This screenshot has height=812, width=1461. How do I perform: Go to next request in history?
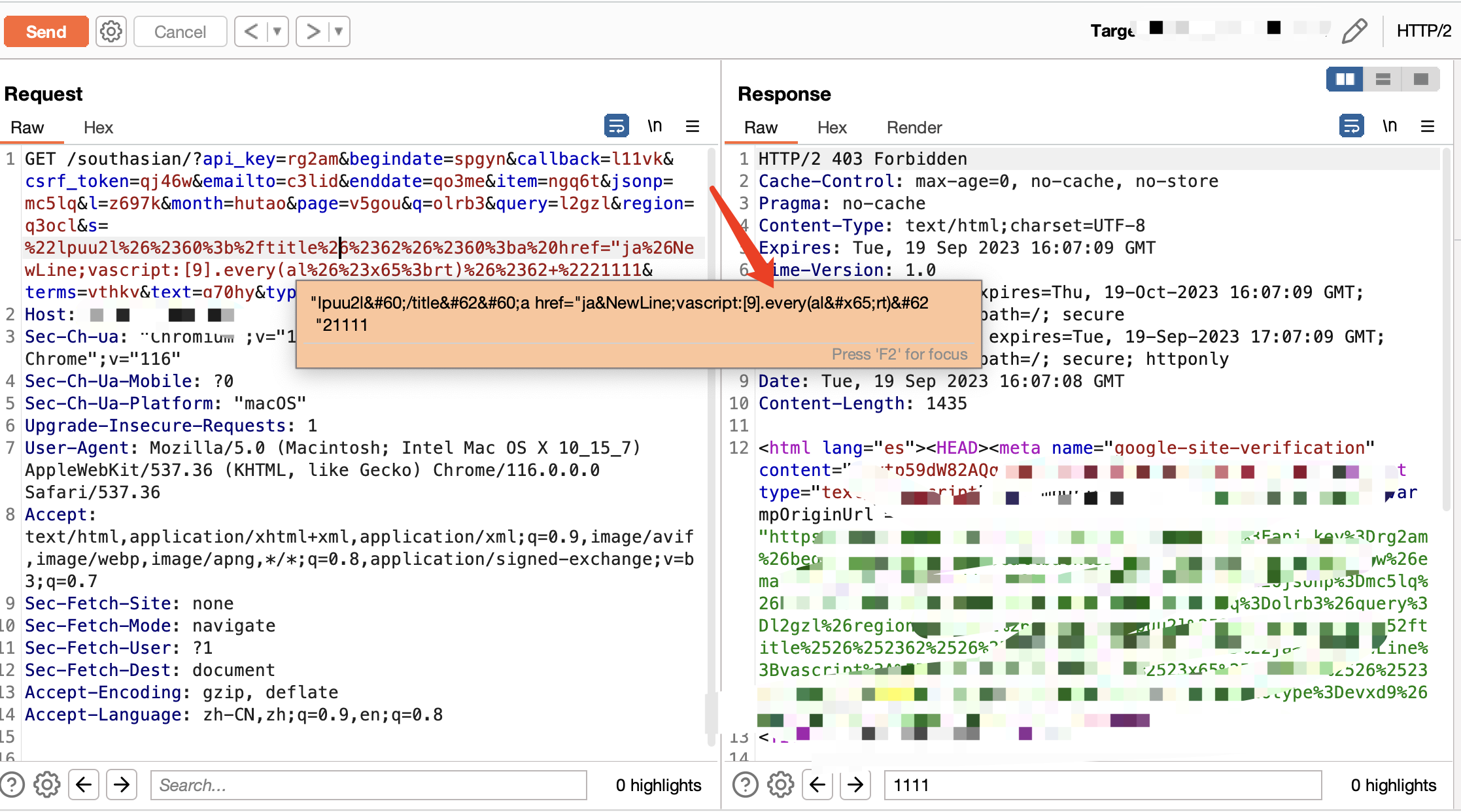coord(313,31)
